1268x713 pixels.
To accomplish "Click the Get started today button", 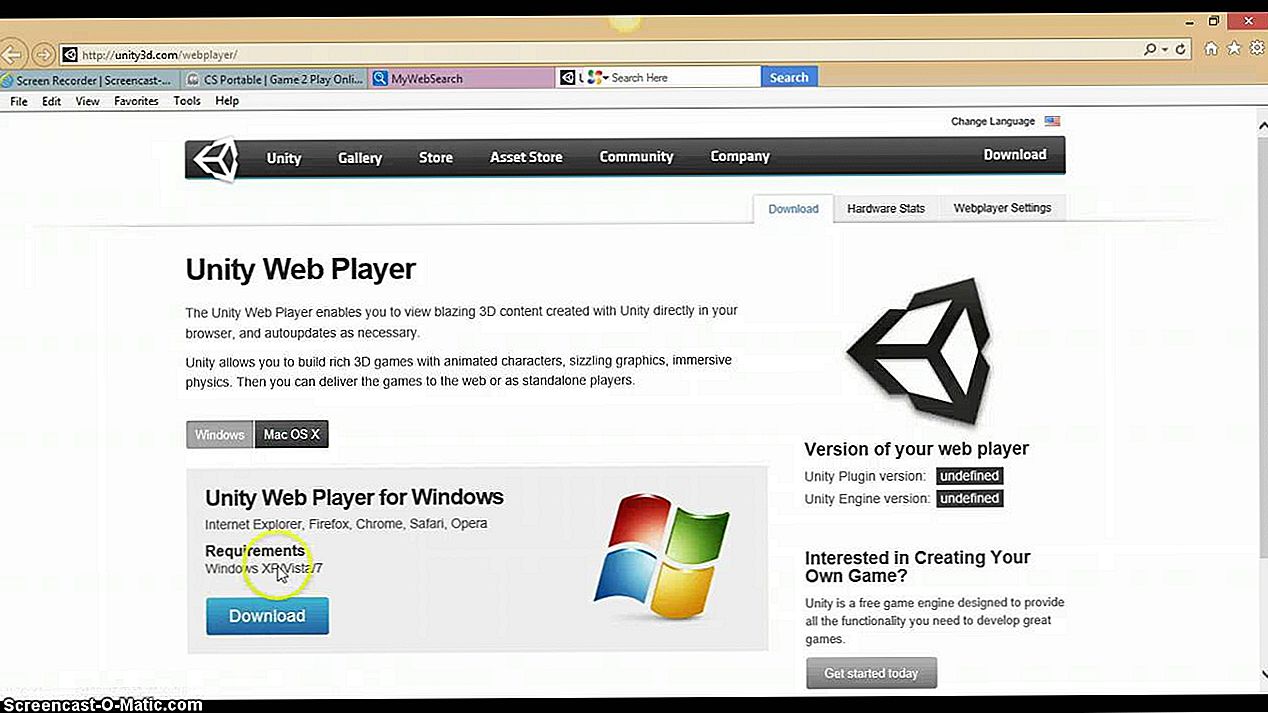I will pos(871,673).
